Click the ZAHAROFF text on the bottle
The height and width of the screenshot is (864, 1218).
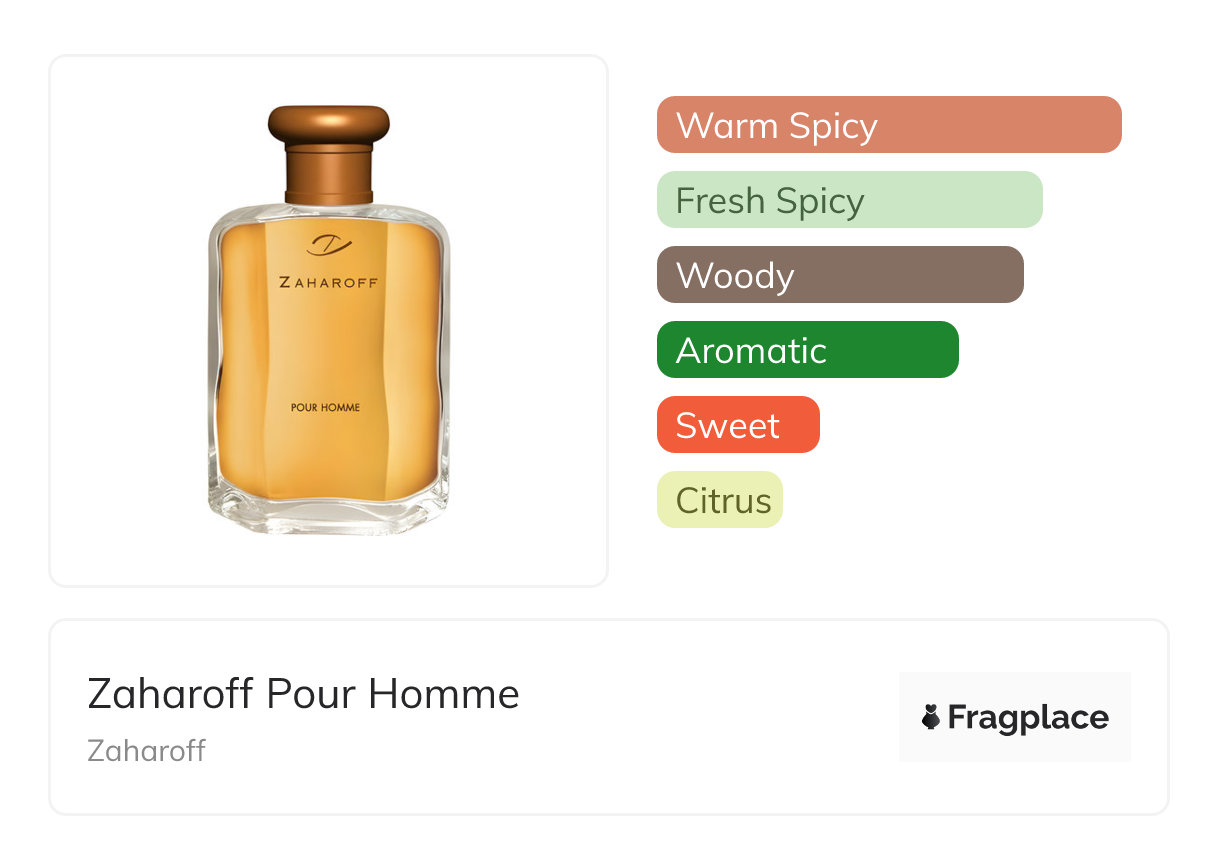click(329, 283)
